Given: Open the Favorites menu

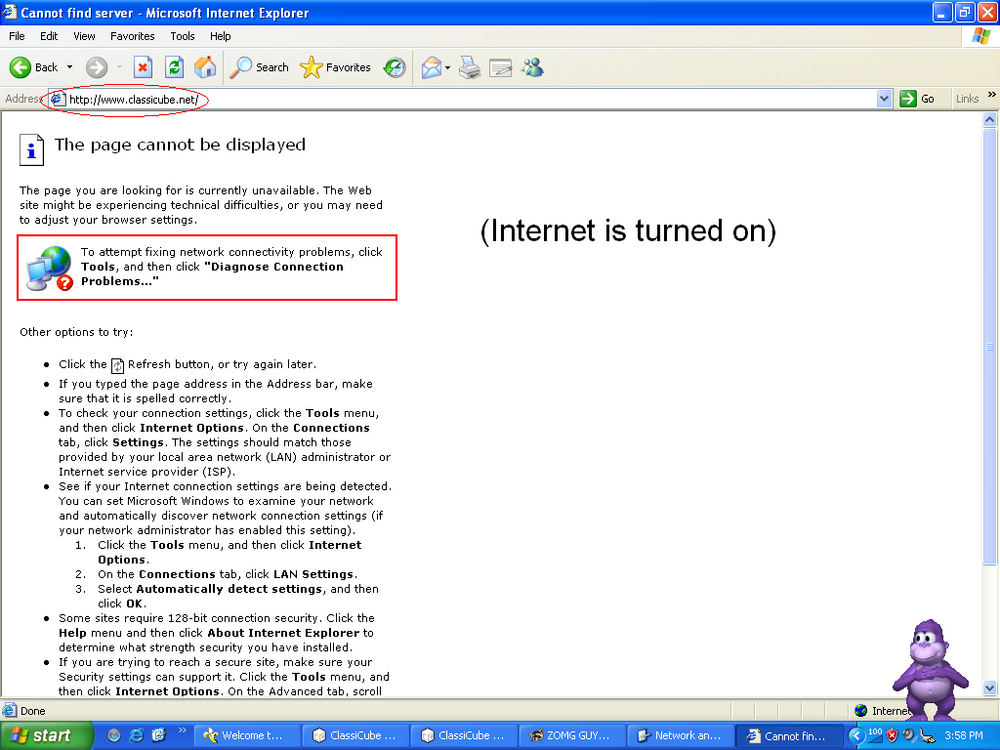Looking at the screenshot, I should (x=133, y=36).
